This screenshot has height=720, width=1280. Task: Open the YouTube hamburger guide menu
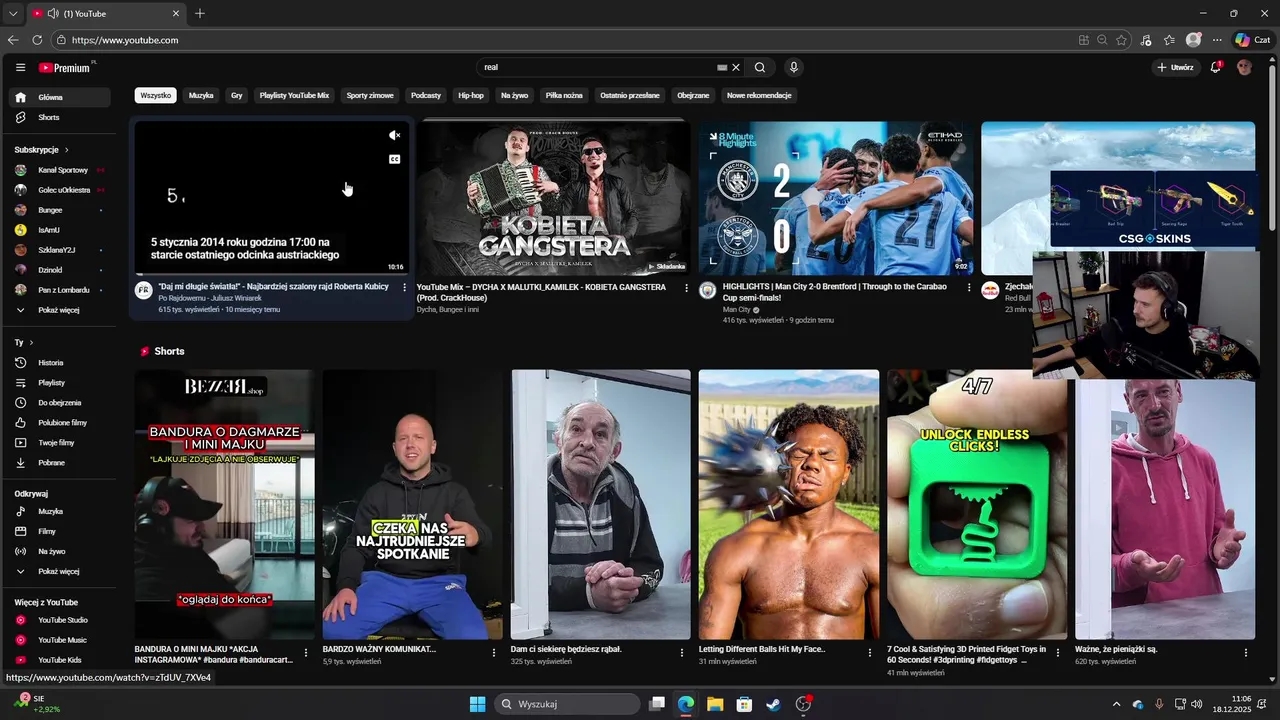pyautogui.click(x=20, y=67)
